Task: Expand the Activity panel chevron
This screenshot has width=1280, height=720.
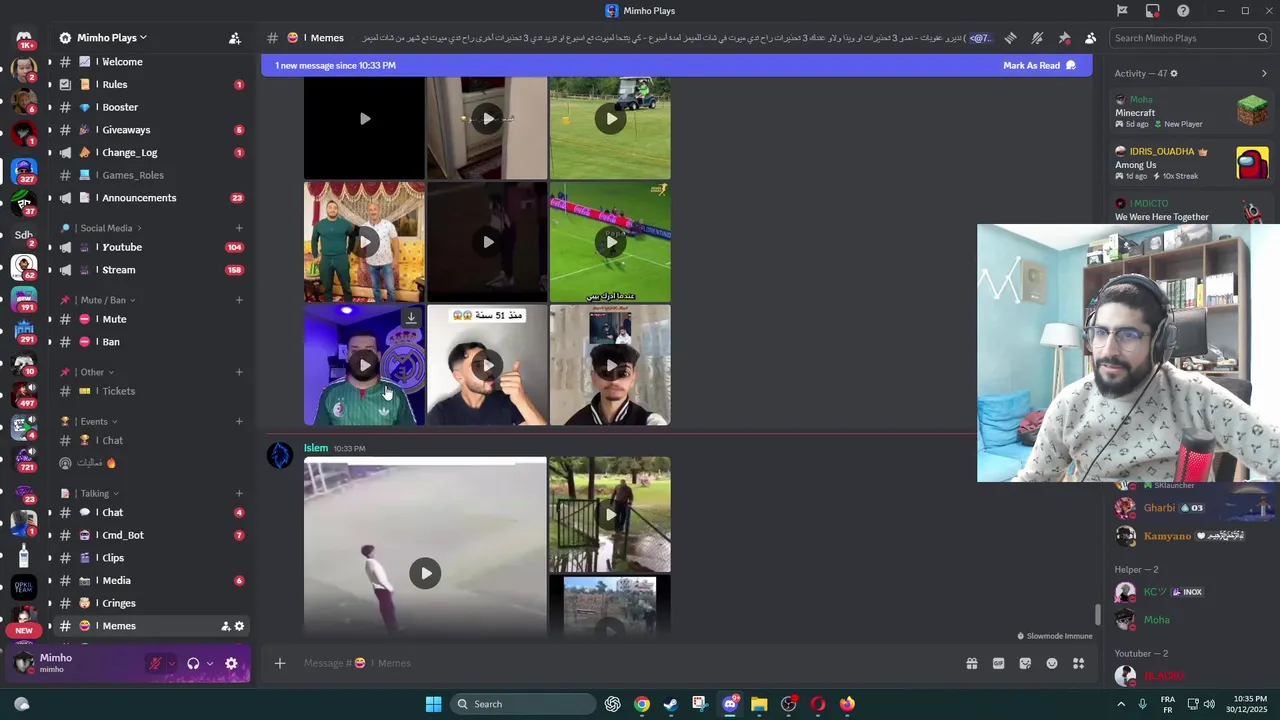Action: (x=1263, y=73)
